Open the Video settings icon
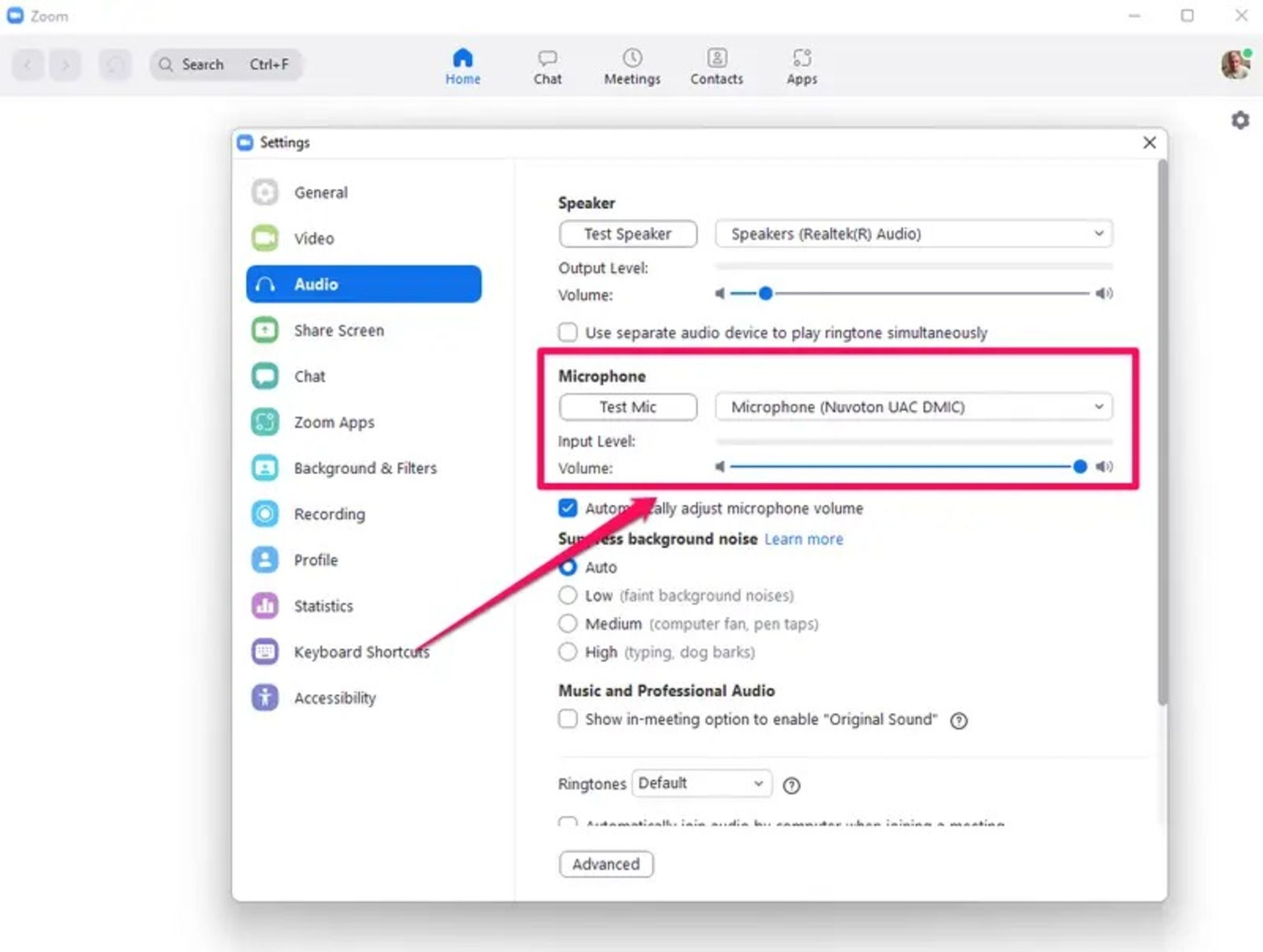This screenshot has height=952, width=1263. [265, 238]
